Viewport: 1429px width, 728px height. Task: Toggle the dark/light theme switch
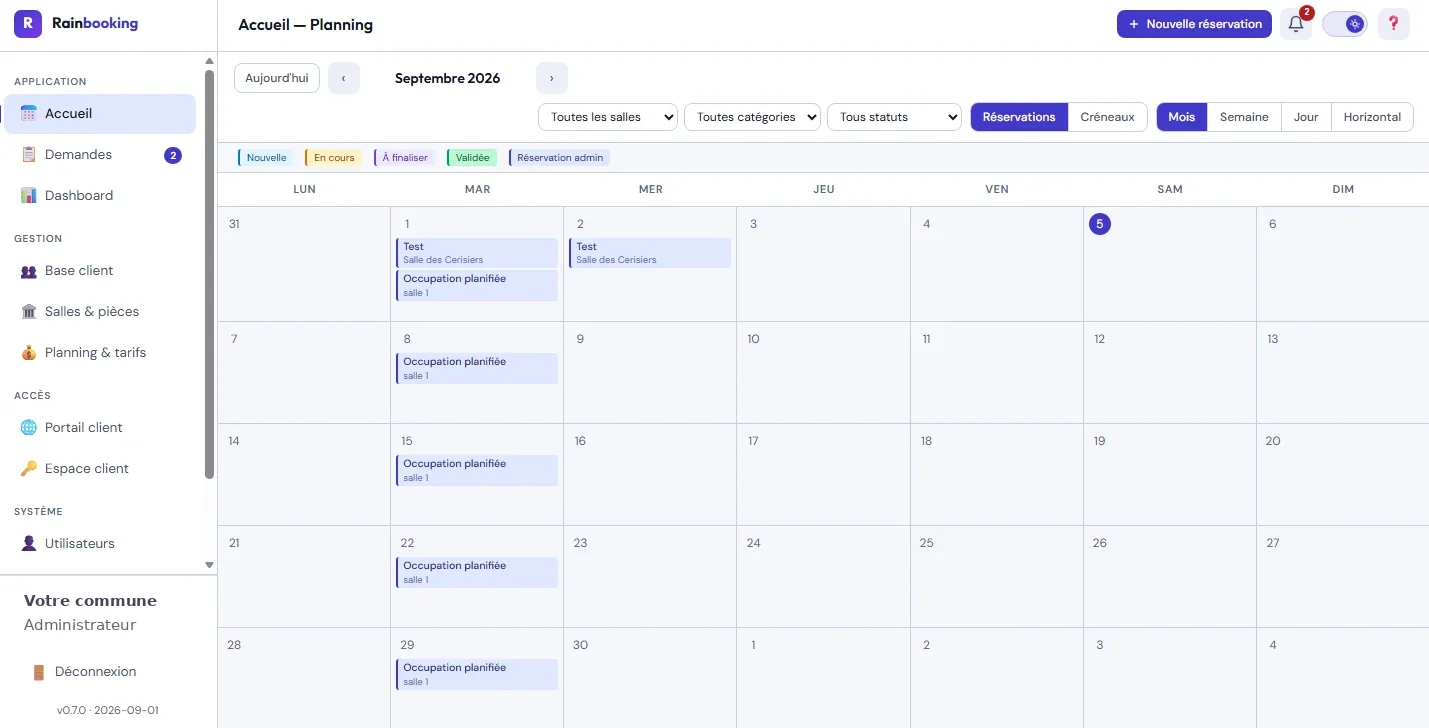[x=1345, y=24]
